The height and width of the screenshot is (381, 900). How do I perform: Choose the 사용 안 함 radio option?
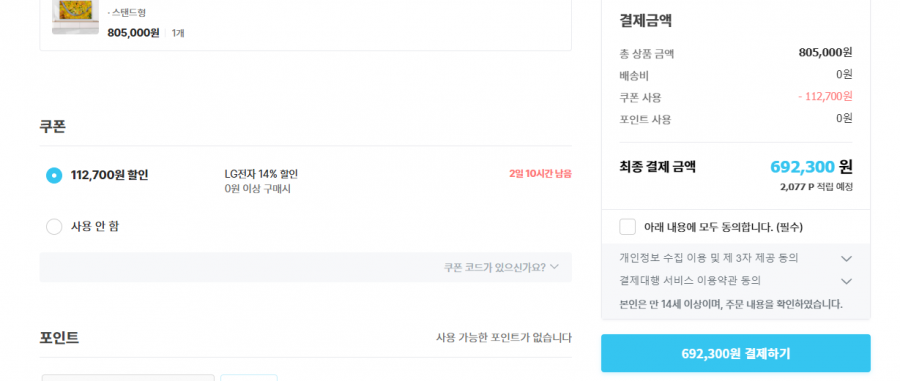[54, 227]
